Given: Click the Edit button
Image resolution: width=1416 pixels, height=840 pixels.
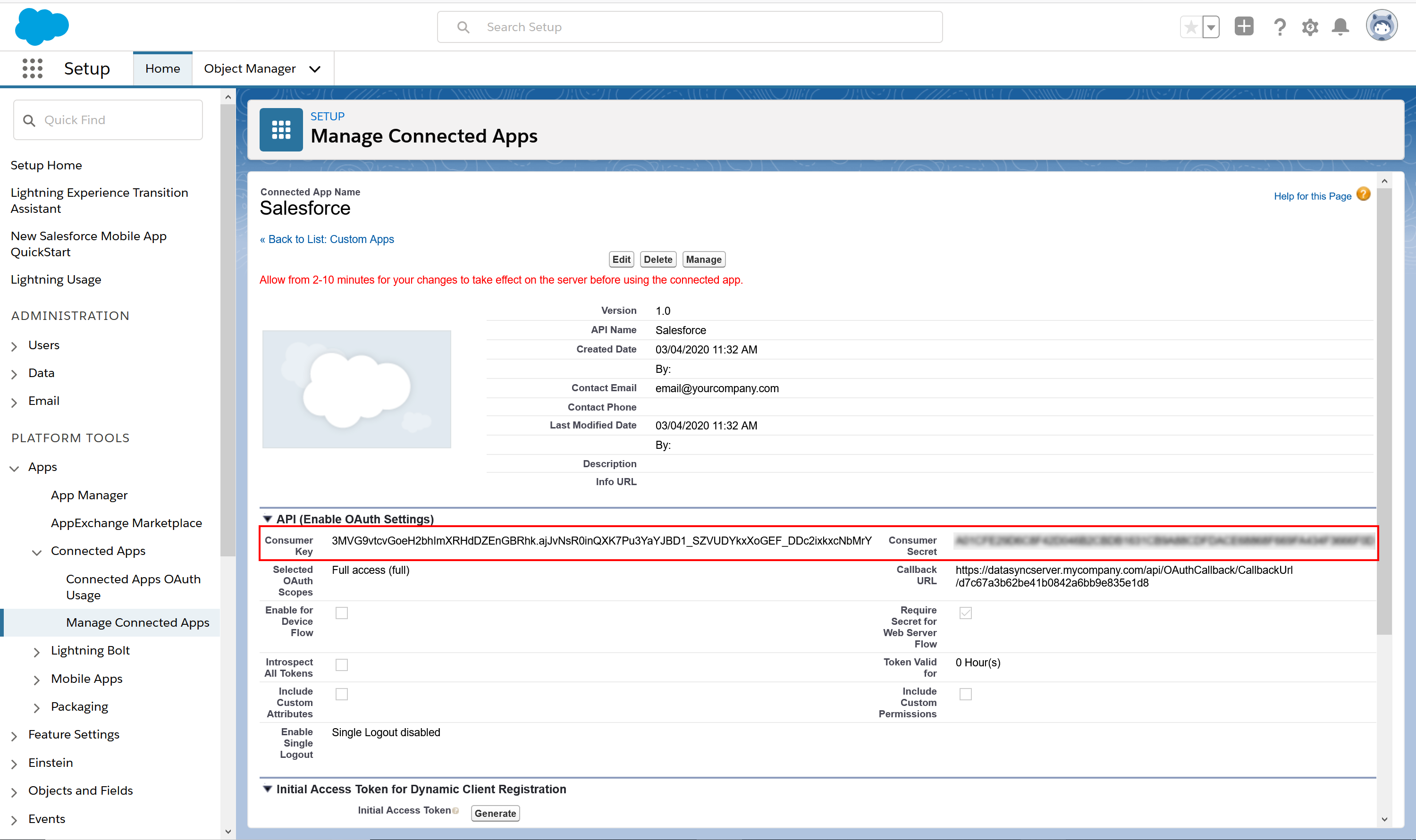Looking at the screenshot, I should [621, 259].
